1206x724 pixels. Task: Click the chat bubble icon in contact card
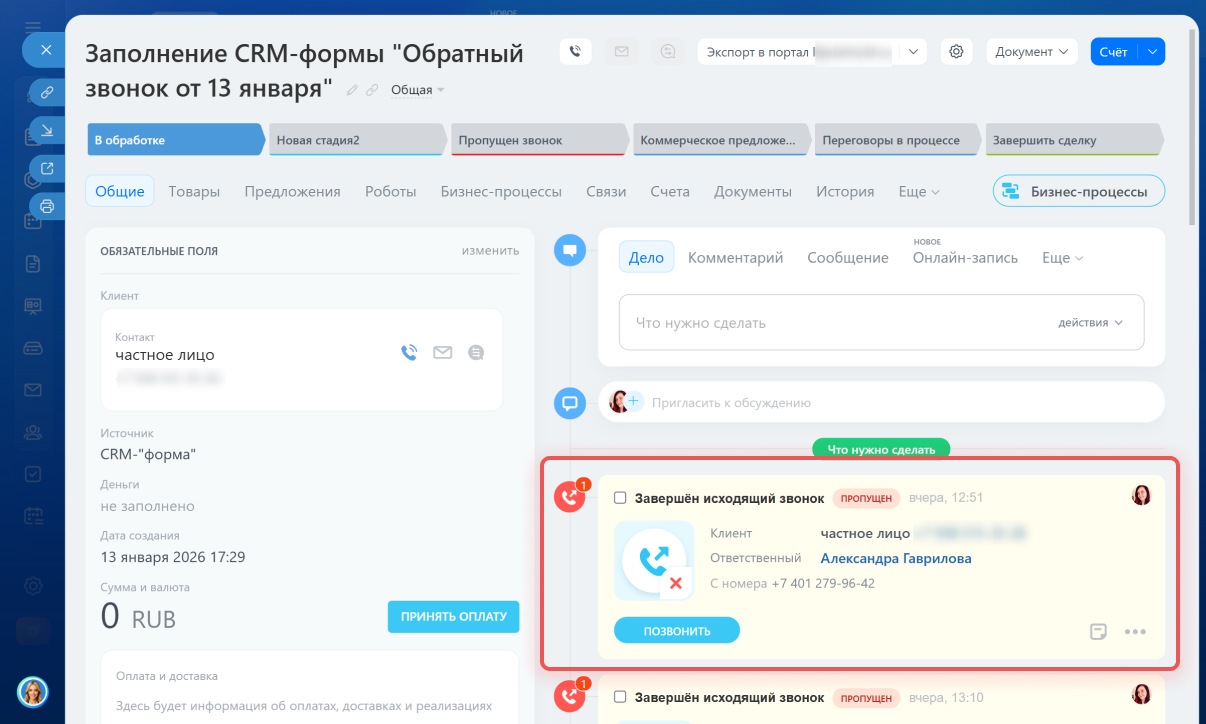tap(476, 352)
